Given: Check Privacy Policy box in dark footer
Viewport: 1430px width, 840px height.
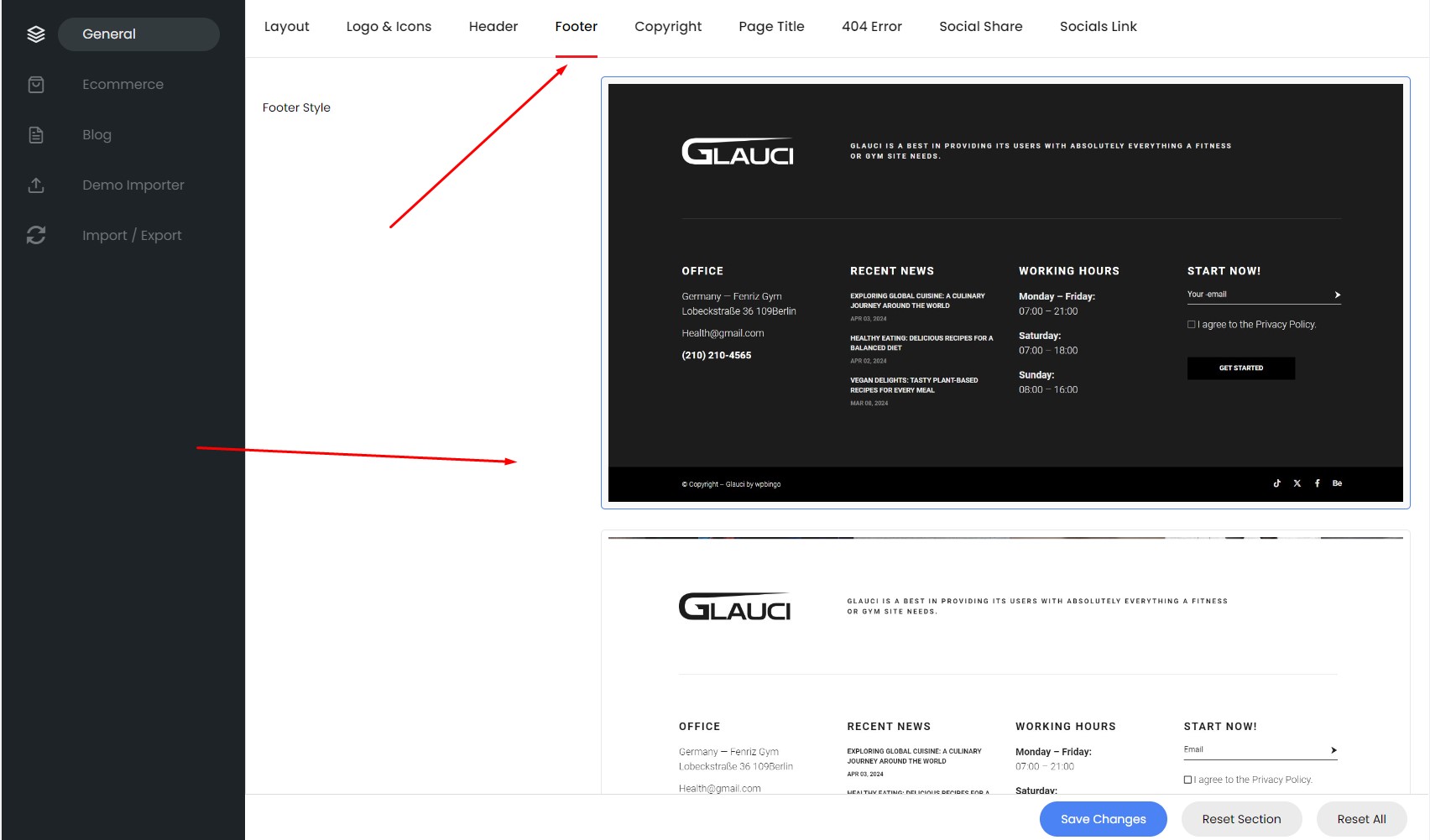Looking at the screenshot, I should coord(1191,325).
